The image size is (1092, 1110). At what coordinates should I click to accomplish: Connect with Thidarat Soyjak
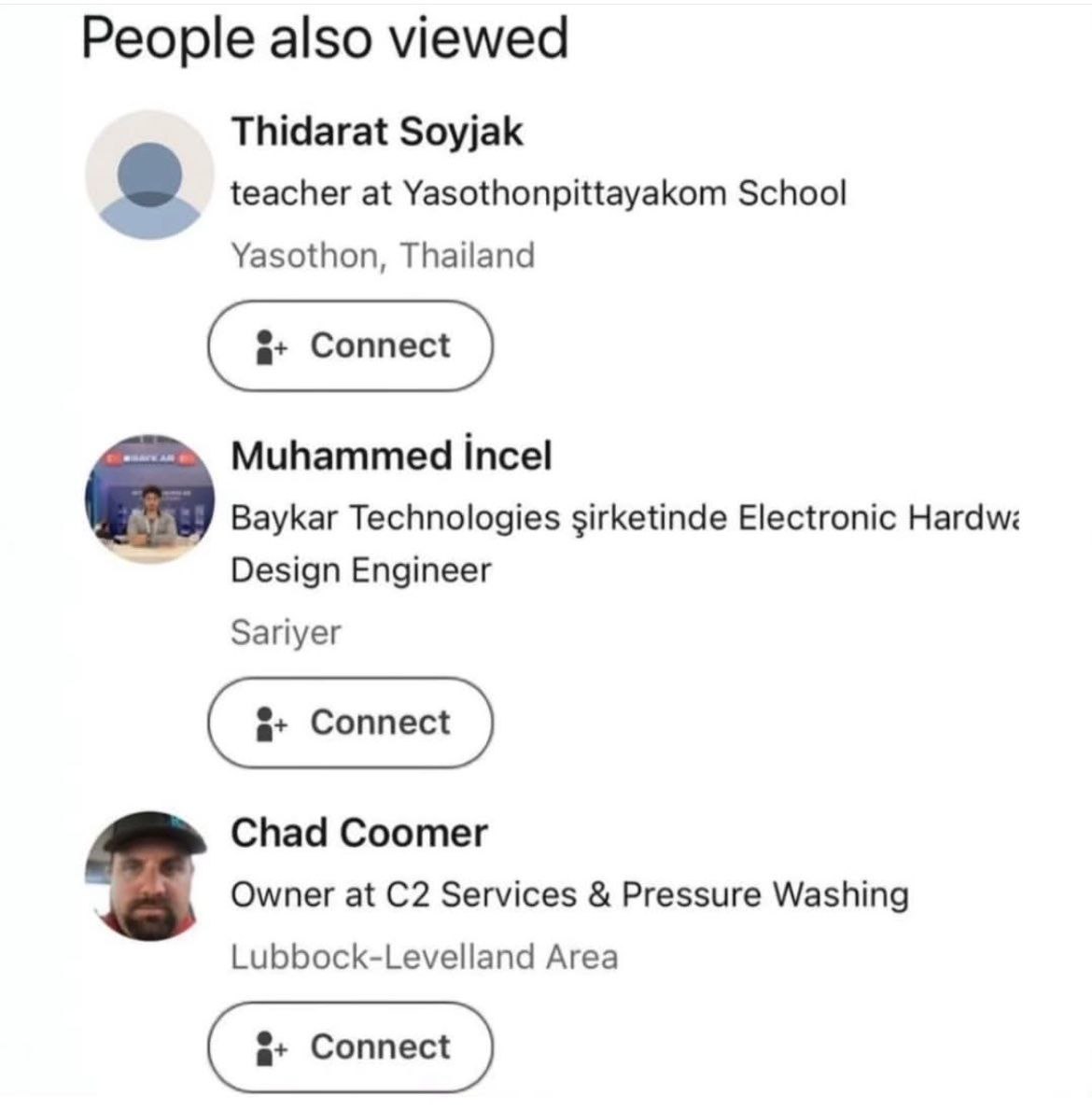click(x=350, y=346)
